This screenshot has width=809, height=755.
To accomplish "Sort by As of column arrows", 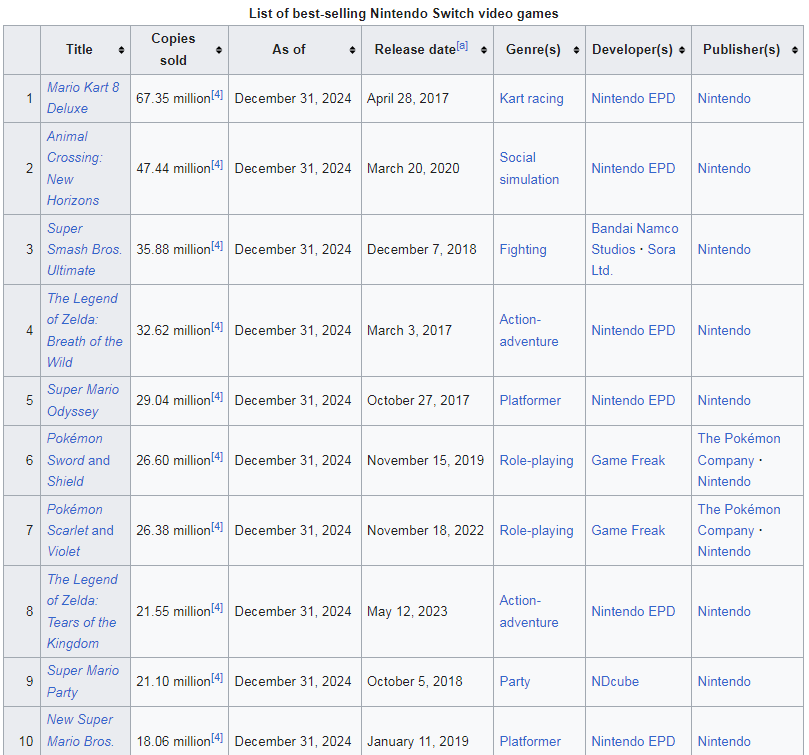I will point(352,50).
